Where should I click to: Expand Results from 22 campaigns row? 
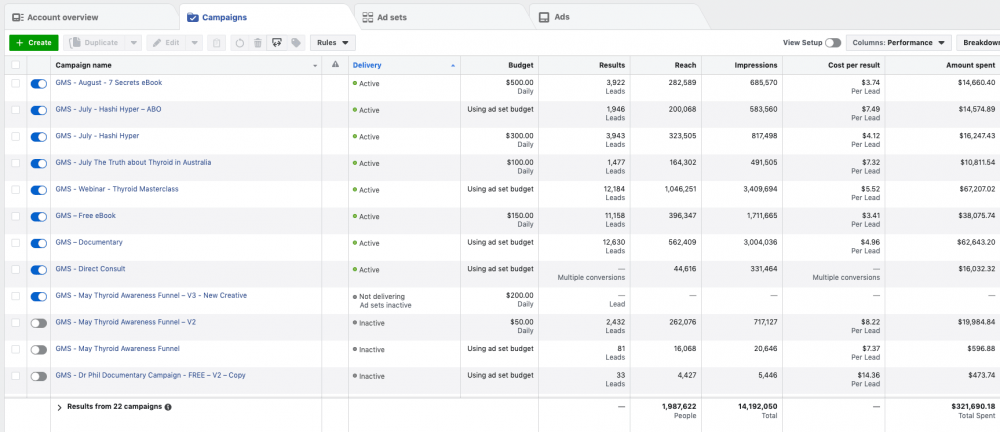click(59, 407)
